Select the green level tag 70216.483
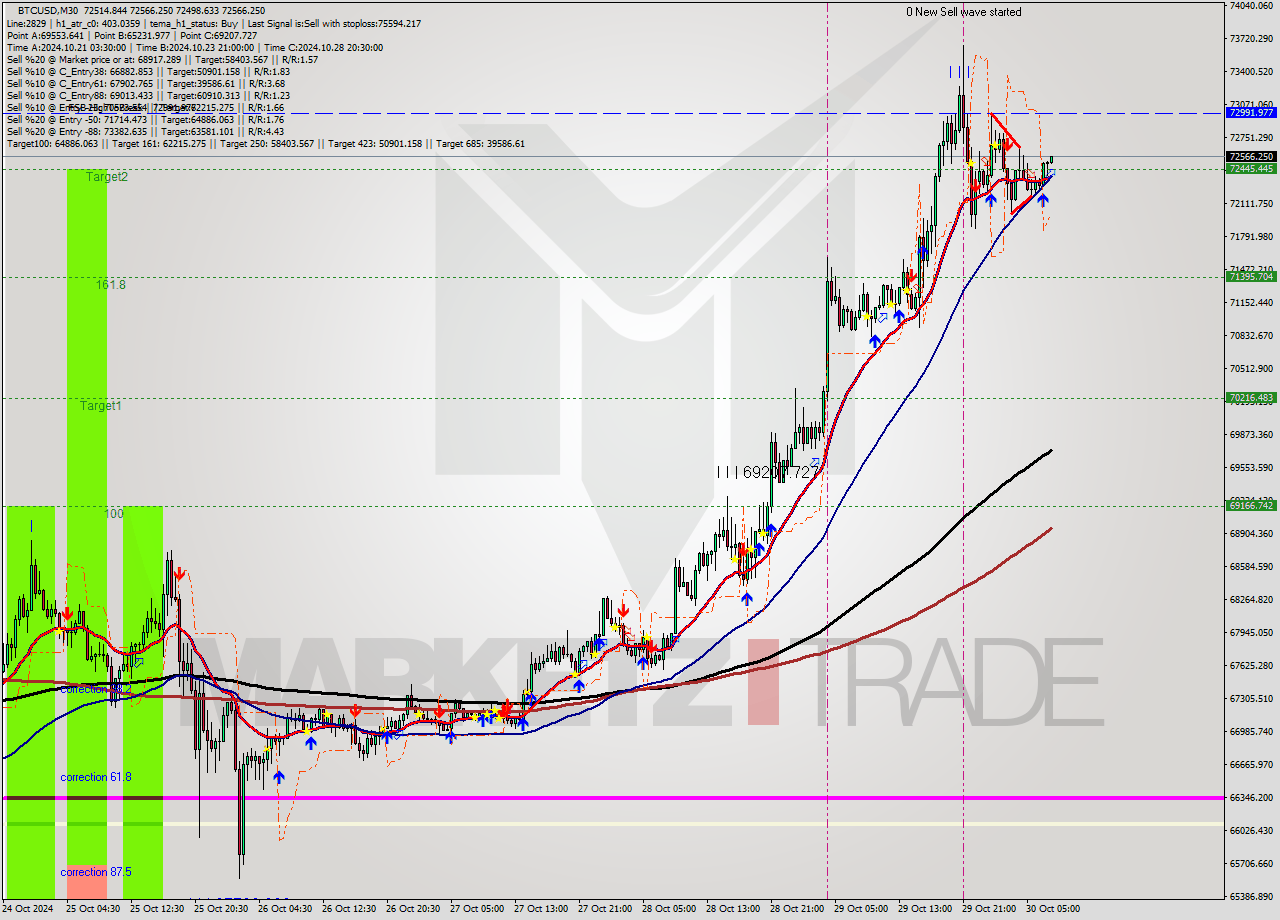The width and height of the screenshot is (1280, 920). coord(1251,398)
